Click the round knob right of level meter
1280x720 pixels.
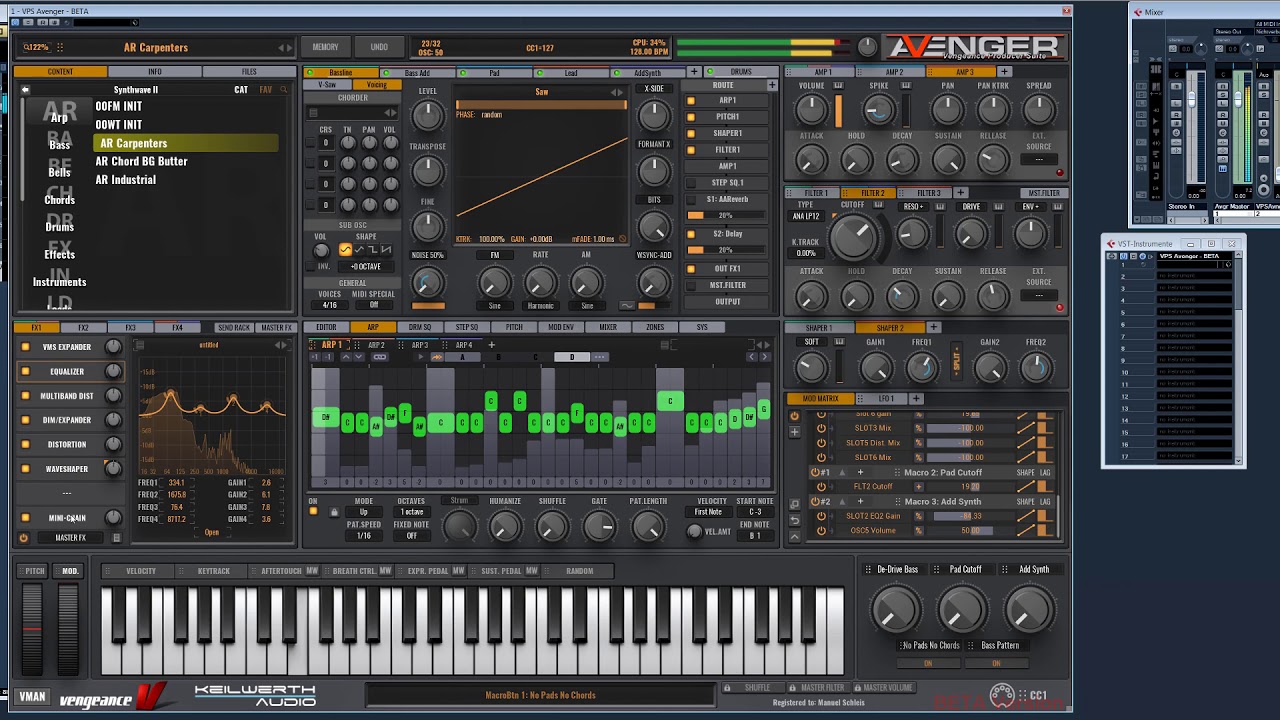[867, 47]
